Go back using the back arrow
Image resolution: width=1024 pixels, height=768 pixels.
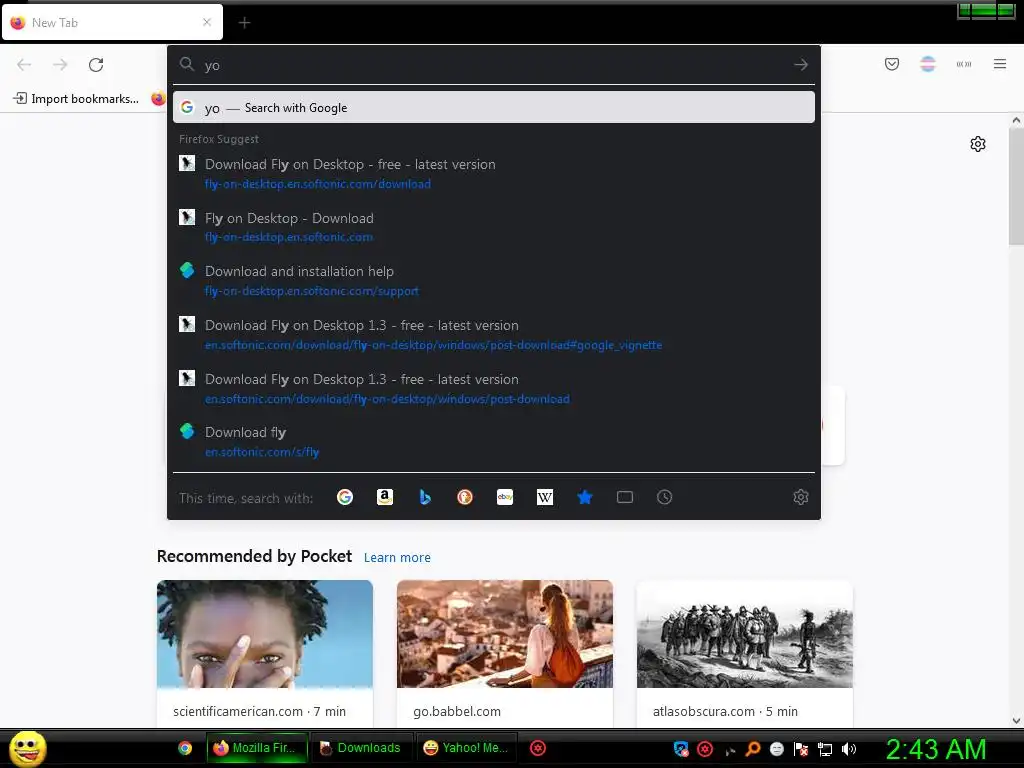(x=24, y=65)
